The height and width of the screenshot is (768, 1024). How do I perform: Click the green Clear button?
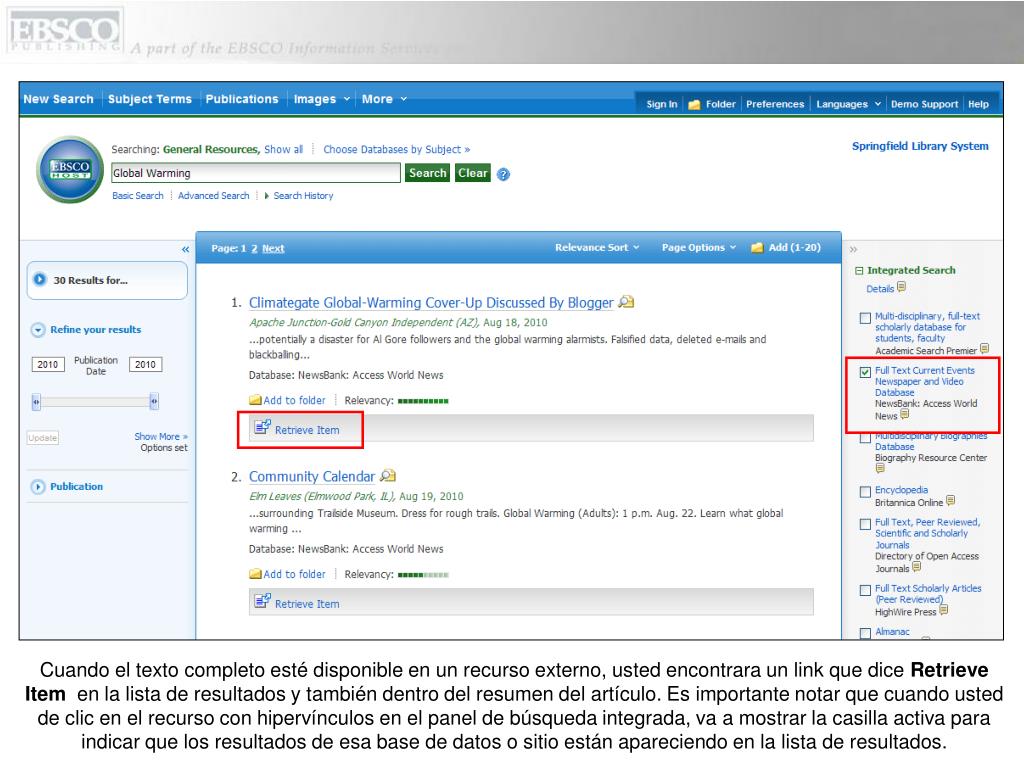(473, 173)
